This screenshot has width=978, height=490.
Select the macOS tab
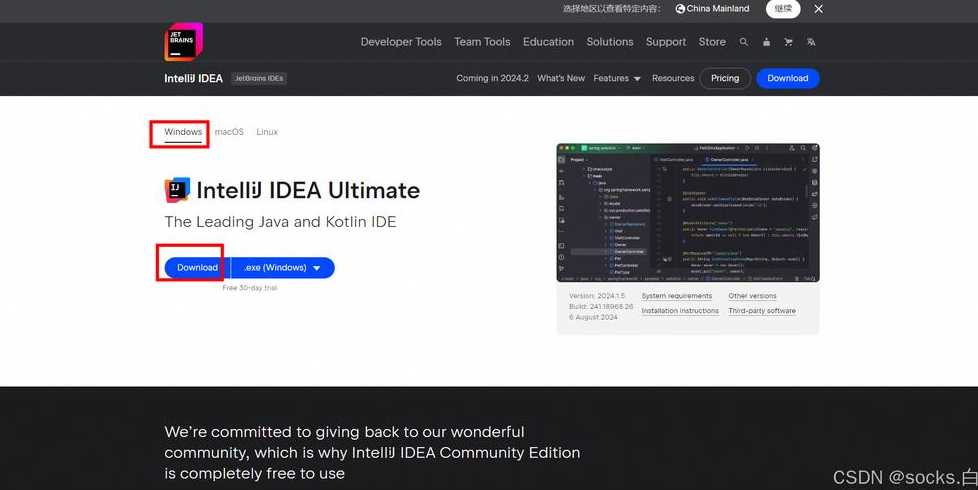pos(229,132)
